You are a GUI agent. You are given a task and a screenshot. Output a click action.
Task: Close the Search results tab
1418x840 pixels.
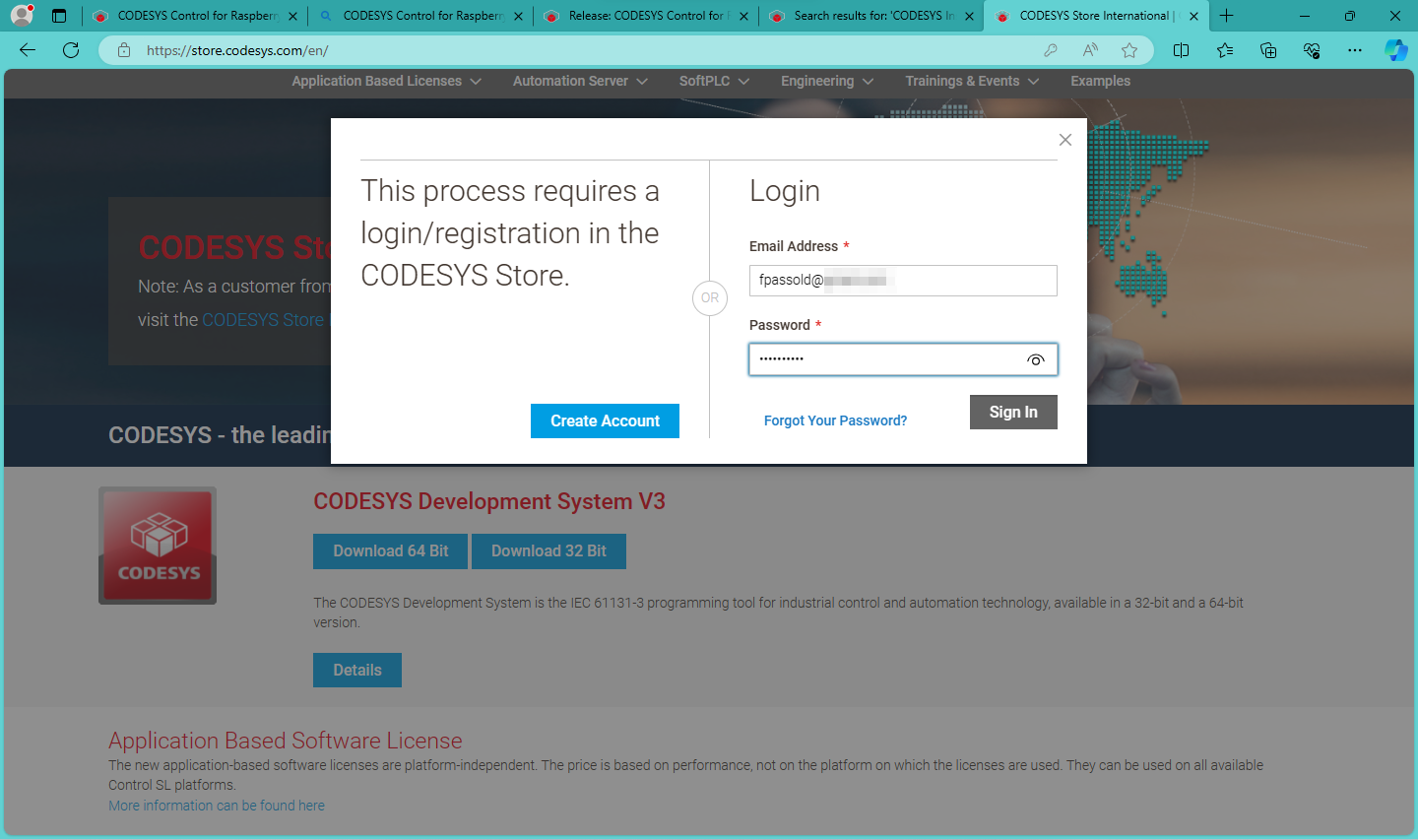pos(969,16)
